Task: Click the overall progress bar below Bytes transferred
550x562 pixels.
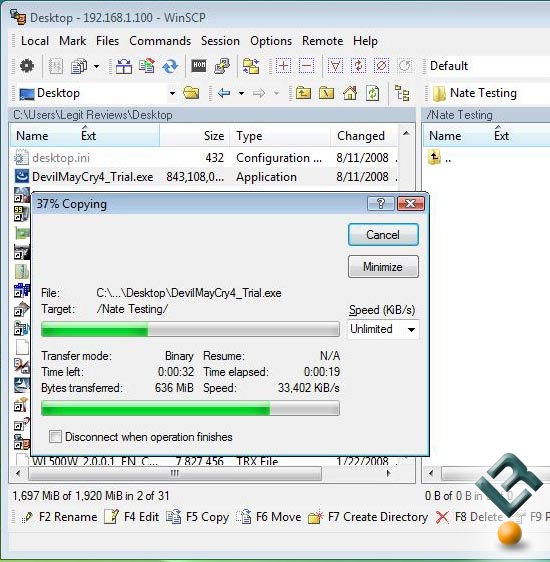Action: pyautogui.click(x=190, y=408)
